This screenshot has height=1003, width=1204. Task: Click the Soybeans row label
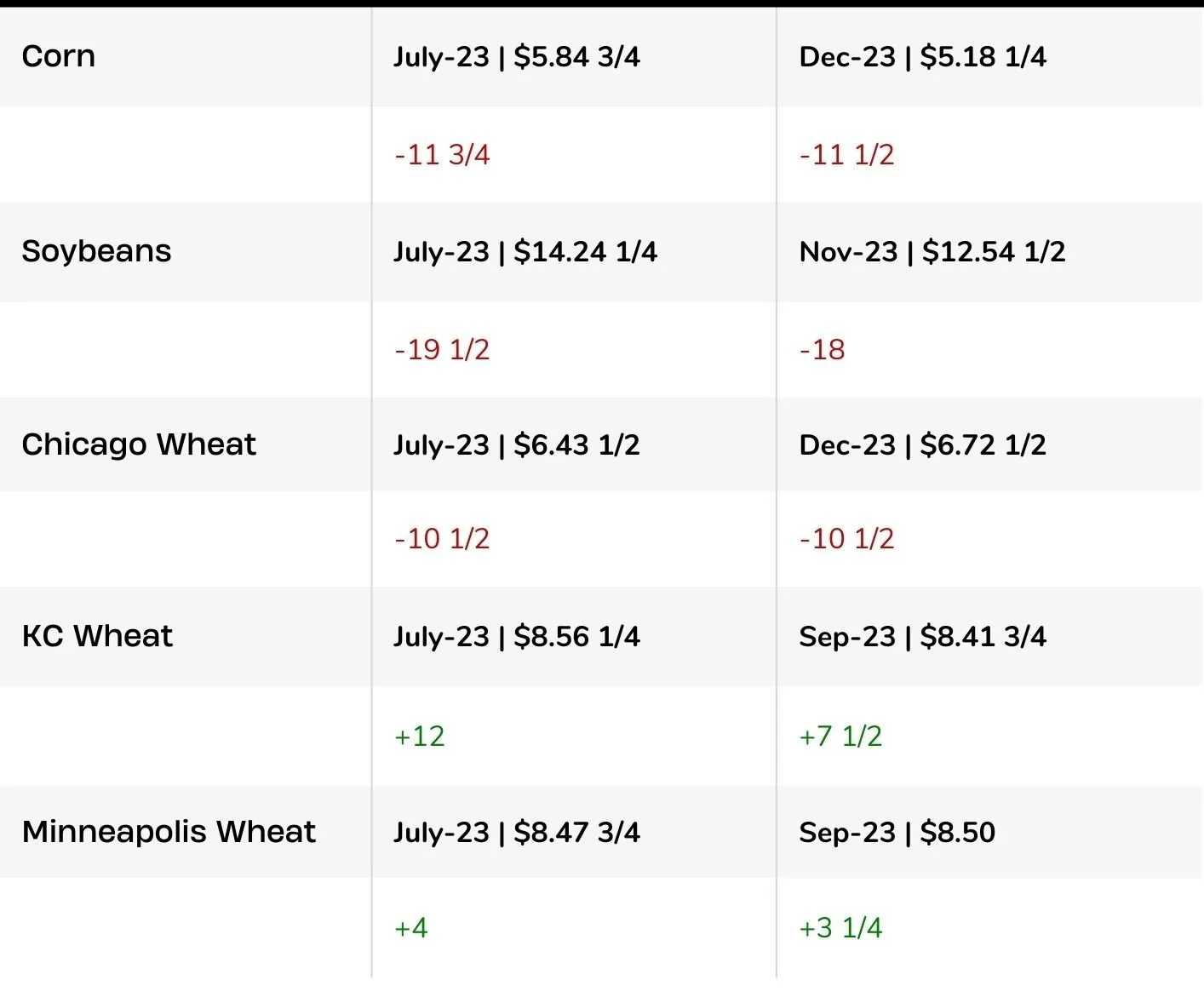(x=97, y=251)
